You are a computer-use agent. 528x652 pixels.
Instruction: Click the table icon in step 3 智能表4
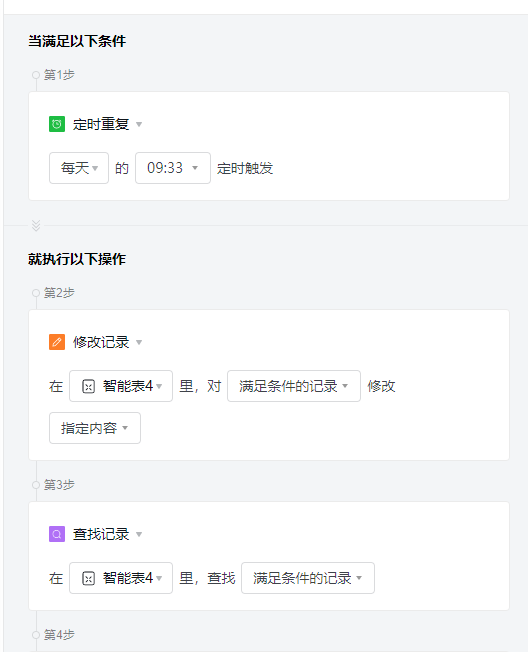tap(89, 578)
